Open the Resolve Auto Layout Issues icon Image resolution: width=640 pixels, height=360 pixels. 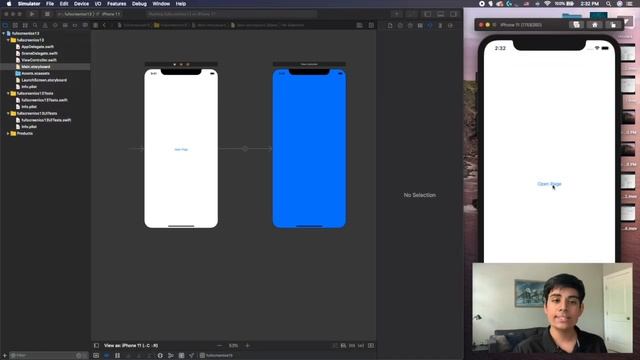[x=361, y=346]
